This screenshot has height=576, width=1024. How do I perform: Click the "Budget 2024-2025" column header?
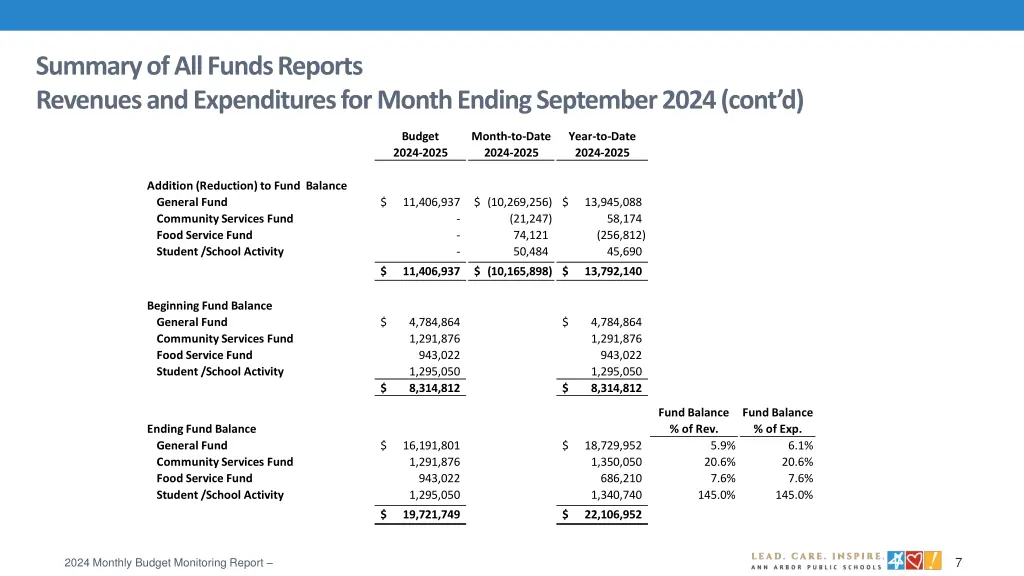tap(420, 144)
